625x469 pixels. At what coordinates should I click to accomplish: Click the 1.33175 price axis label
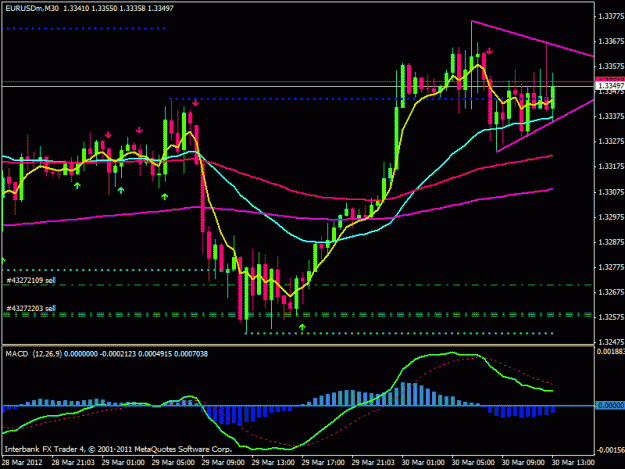(611, 166)
